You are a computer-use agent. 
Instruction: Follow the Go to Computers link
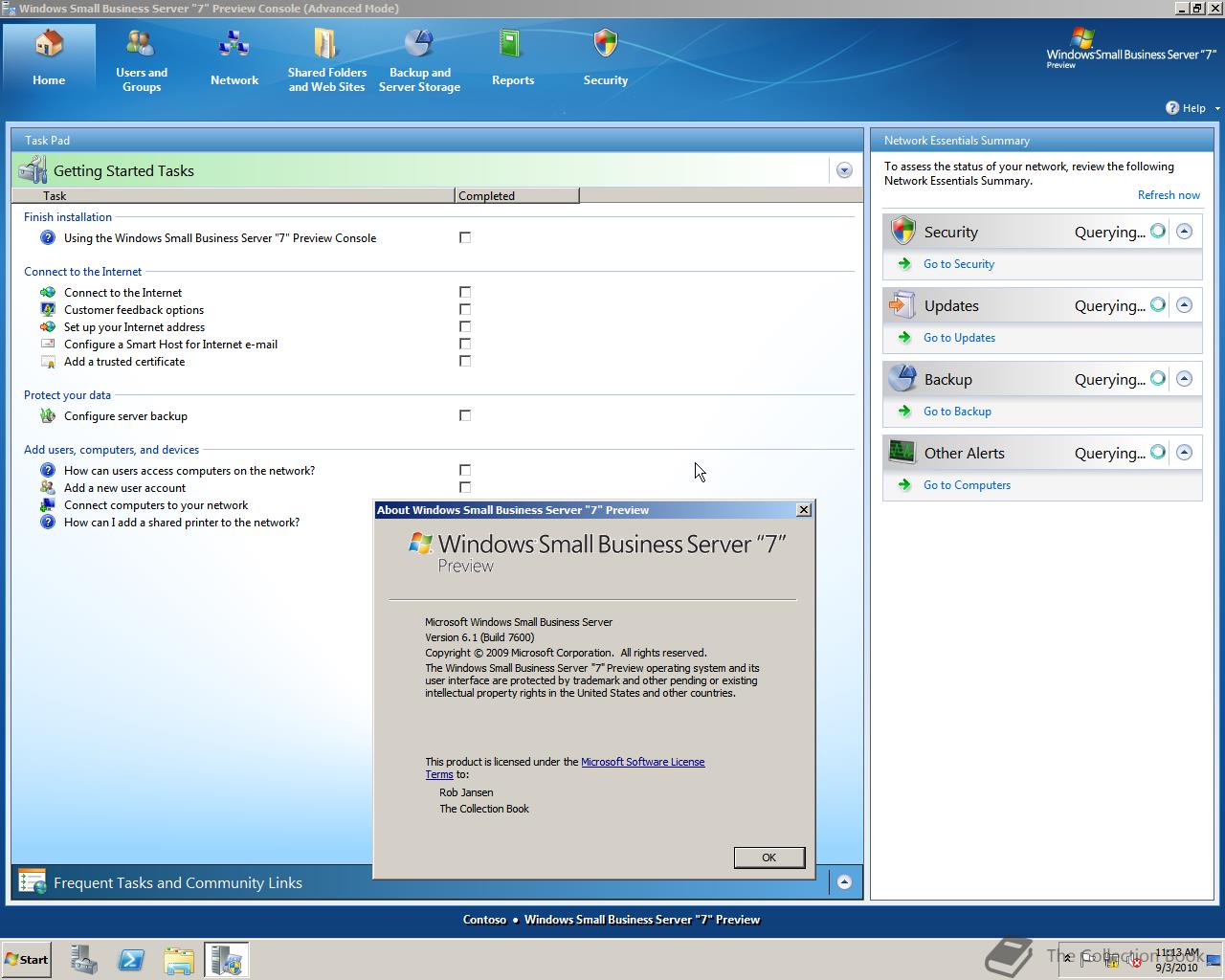pyautogui.click(x=967, y=485)
